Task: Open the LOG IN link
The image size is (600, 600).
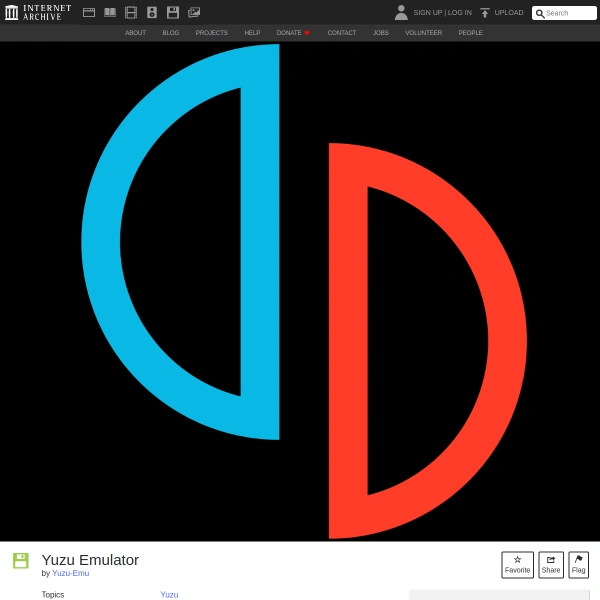Action: pyautogui.click(x=460, y=13)
